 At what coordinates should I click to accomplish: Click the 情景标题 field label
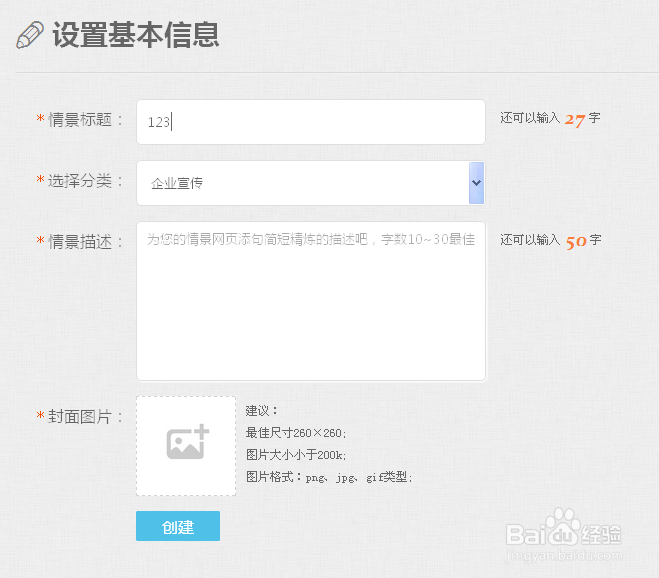(x=84, y=120)
